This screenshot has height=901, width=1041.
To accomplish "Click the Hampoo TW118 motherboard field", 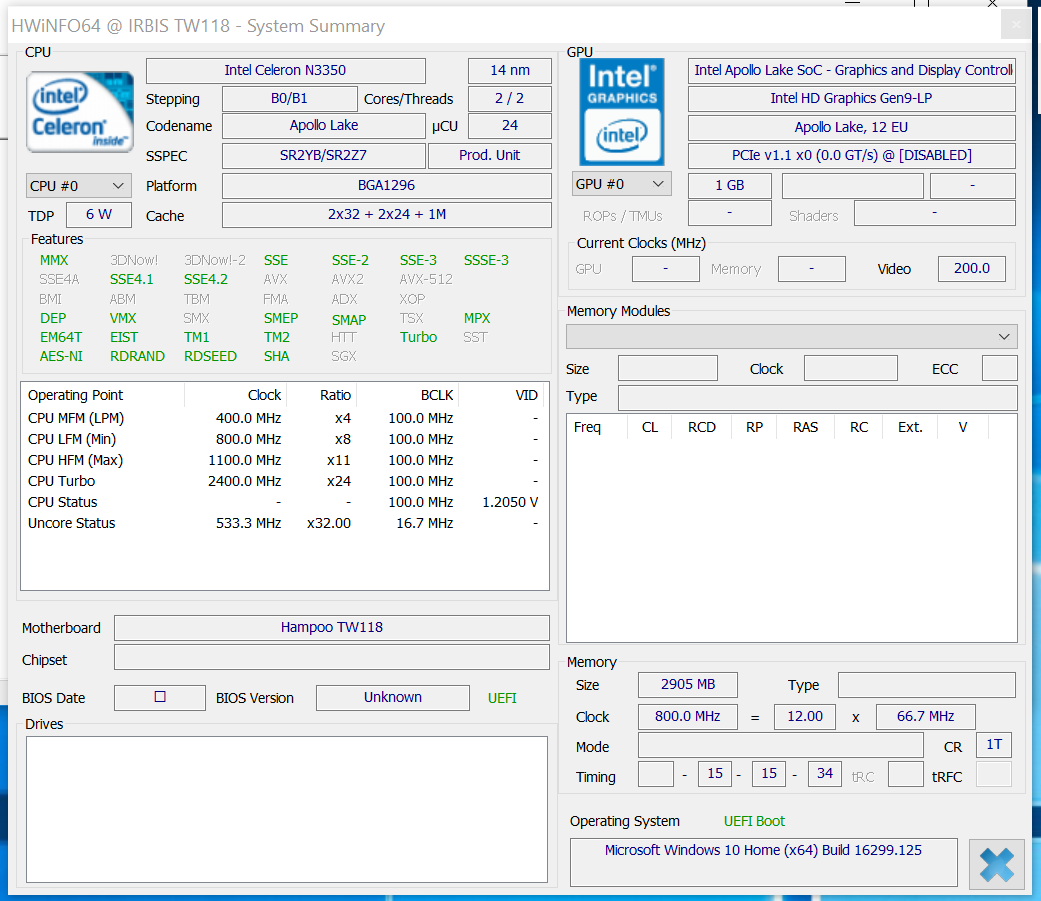I will (332, 627).
